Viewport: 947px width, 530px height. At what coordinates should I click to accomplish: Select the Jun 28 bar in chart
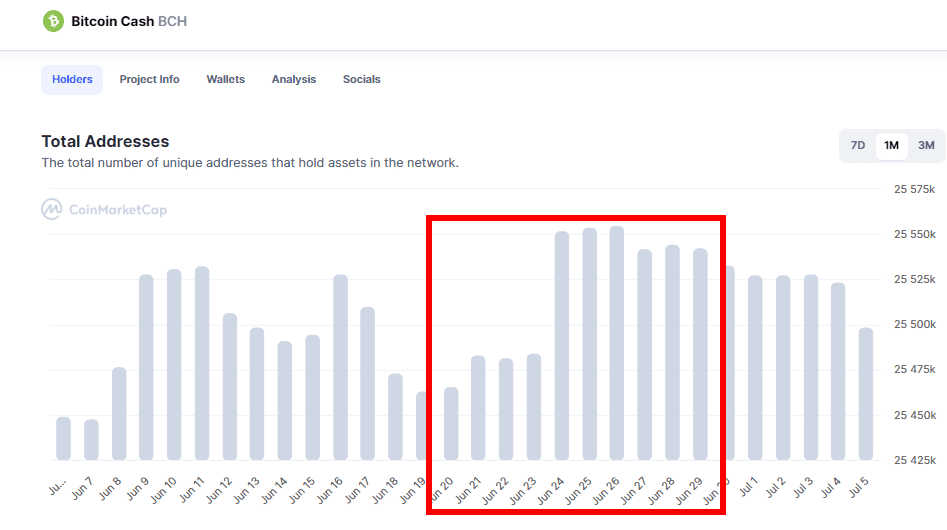point(672,353)
